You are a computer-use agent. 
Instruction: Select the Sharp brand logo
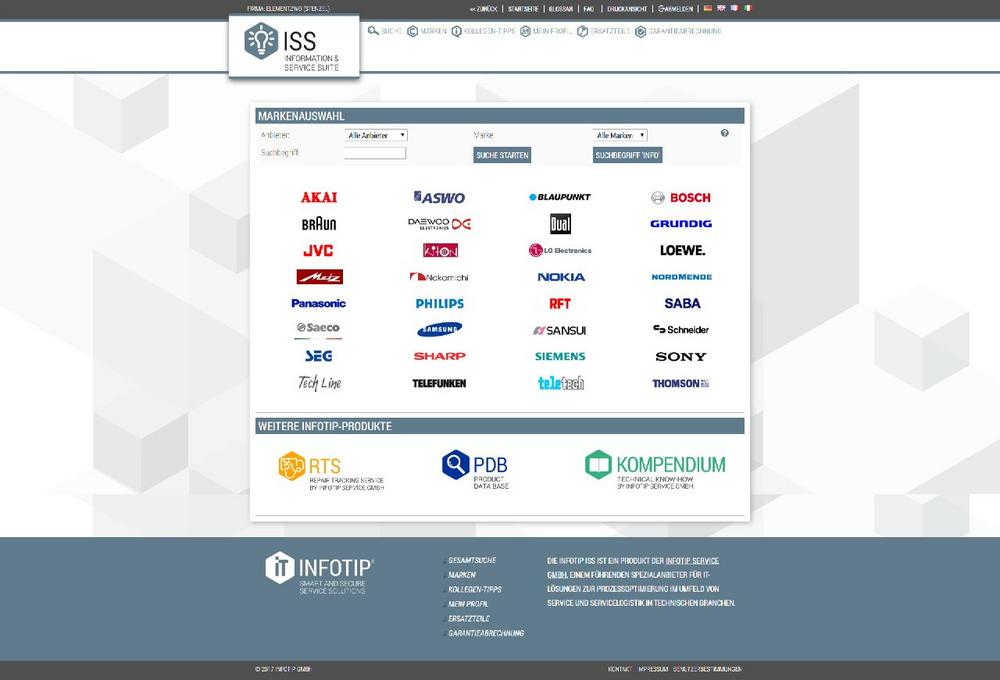pyautogui.click(x=440, y=357)
